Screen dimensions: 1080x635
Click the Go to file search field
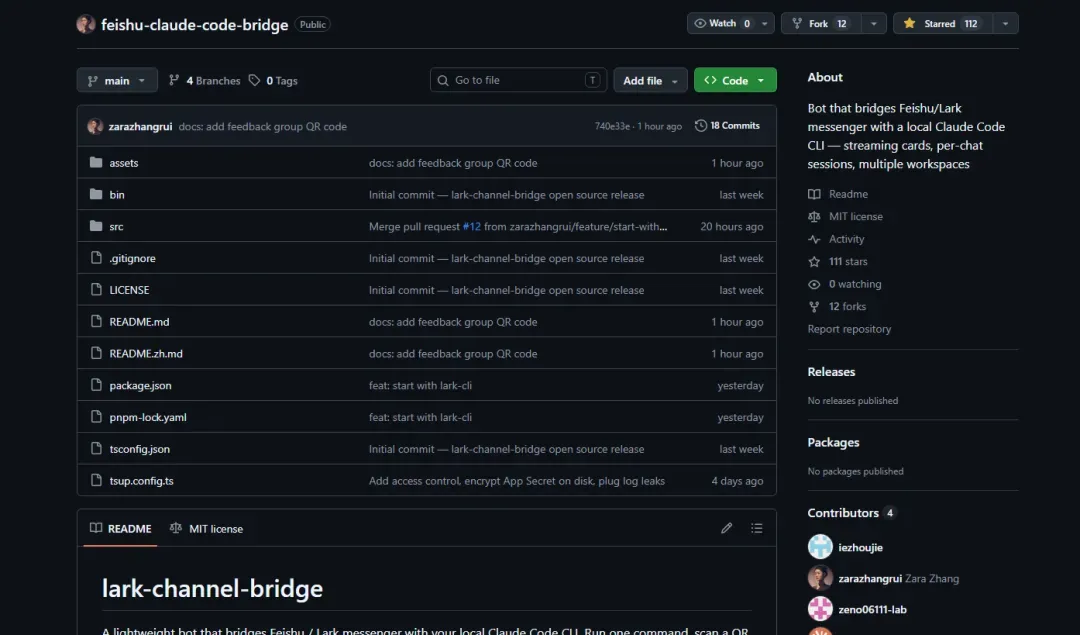[x=518, y=80]
